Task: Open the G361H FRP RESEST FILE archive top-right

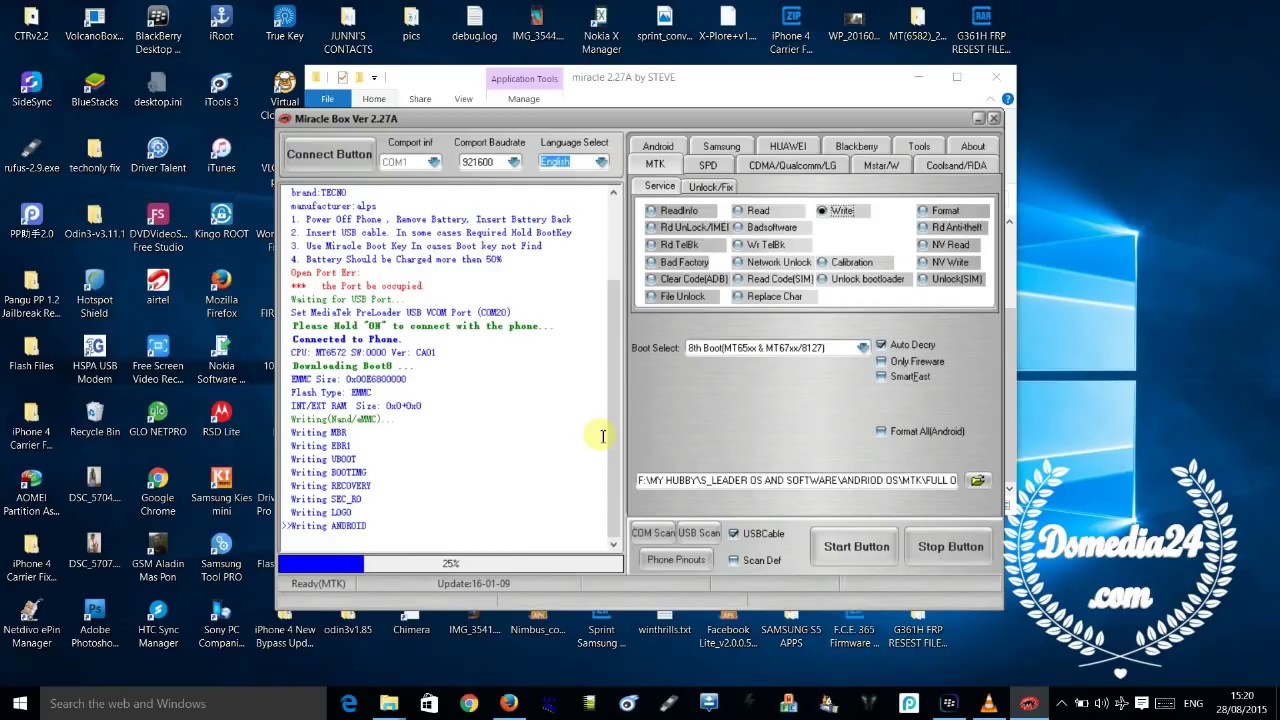Action: (981, 30)
